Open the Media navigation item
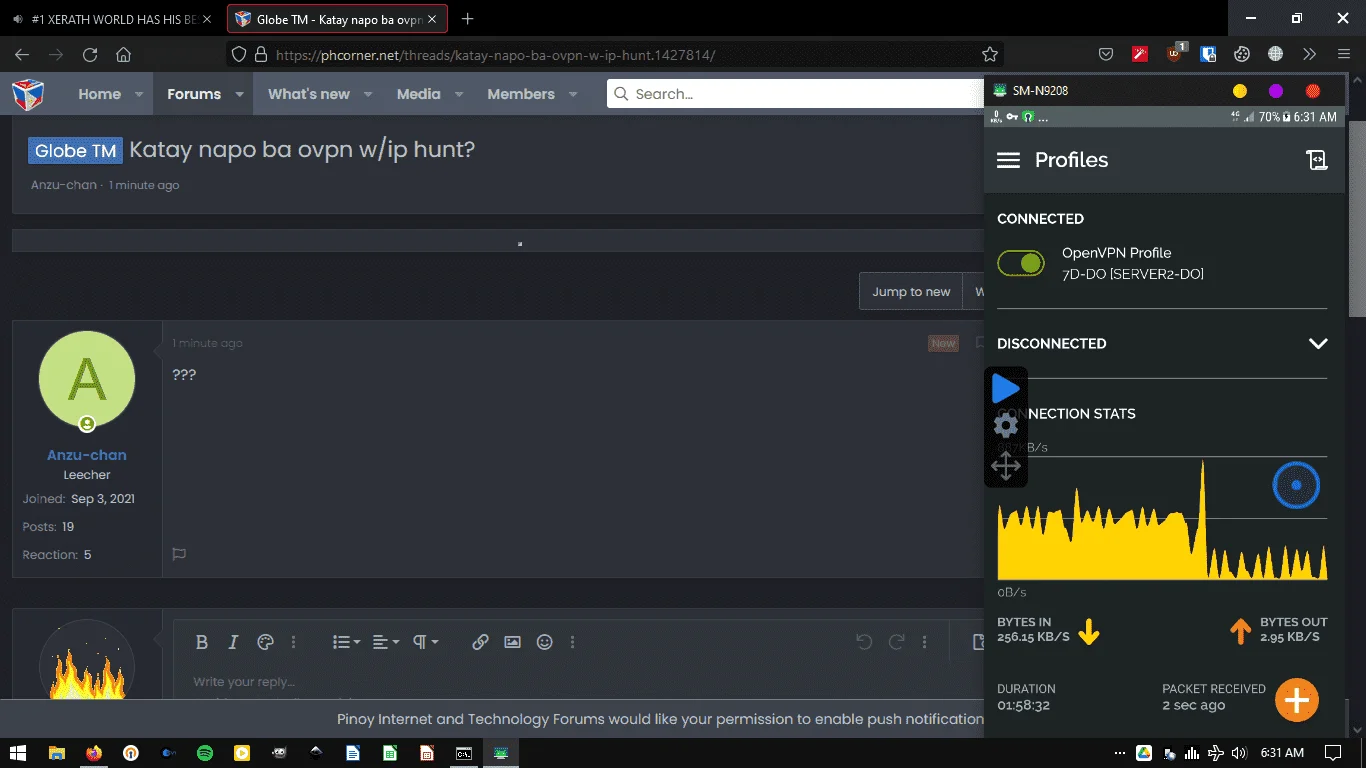This screenshot has width=1366, height=768. [x=418, y=94]
